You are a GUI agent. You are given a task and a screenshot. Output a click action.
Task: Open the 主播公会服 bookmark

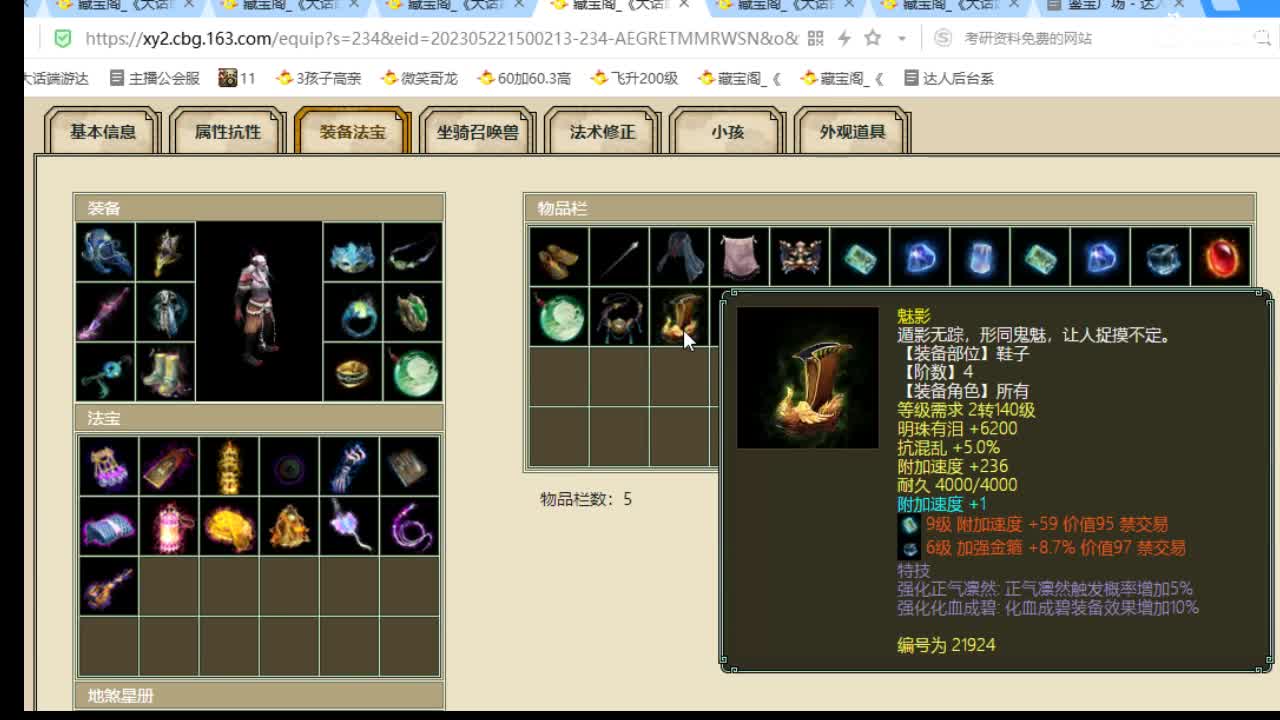155,78
